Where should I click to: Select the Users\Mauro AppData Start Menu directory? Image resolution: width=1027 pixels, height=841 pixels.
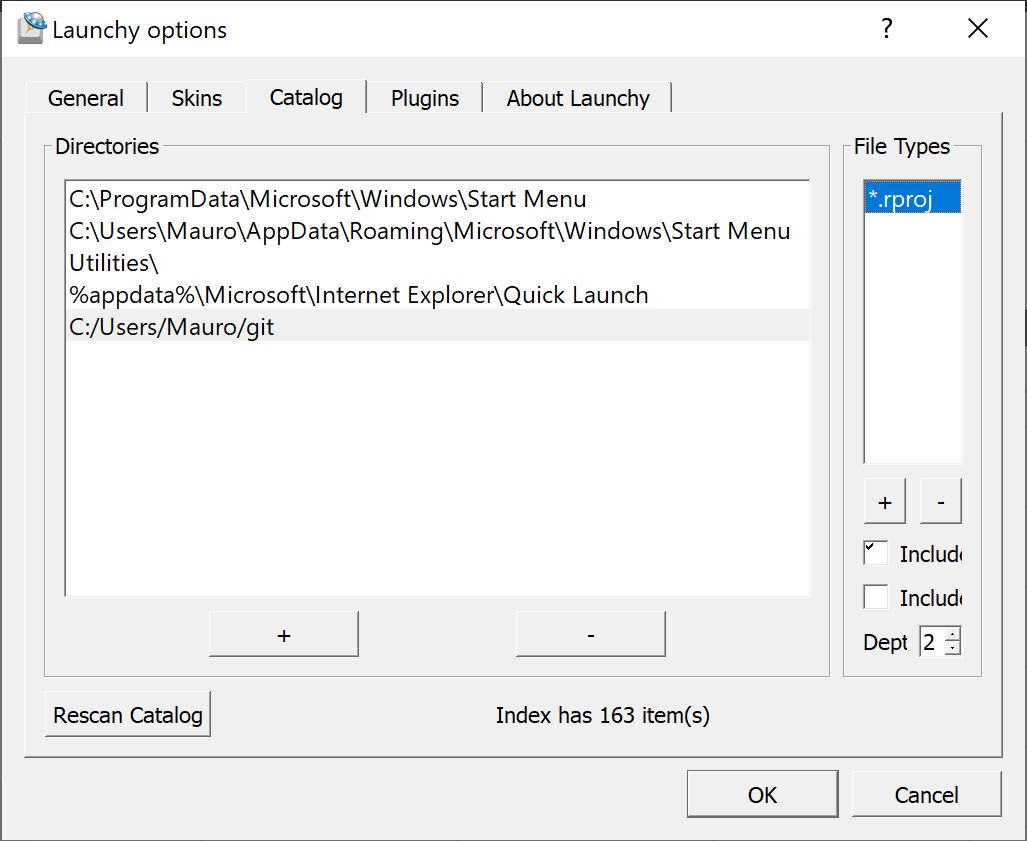(x=438, y=231)
